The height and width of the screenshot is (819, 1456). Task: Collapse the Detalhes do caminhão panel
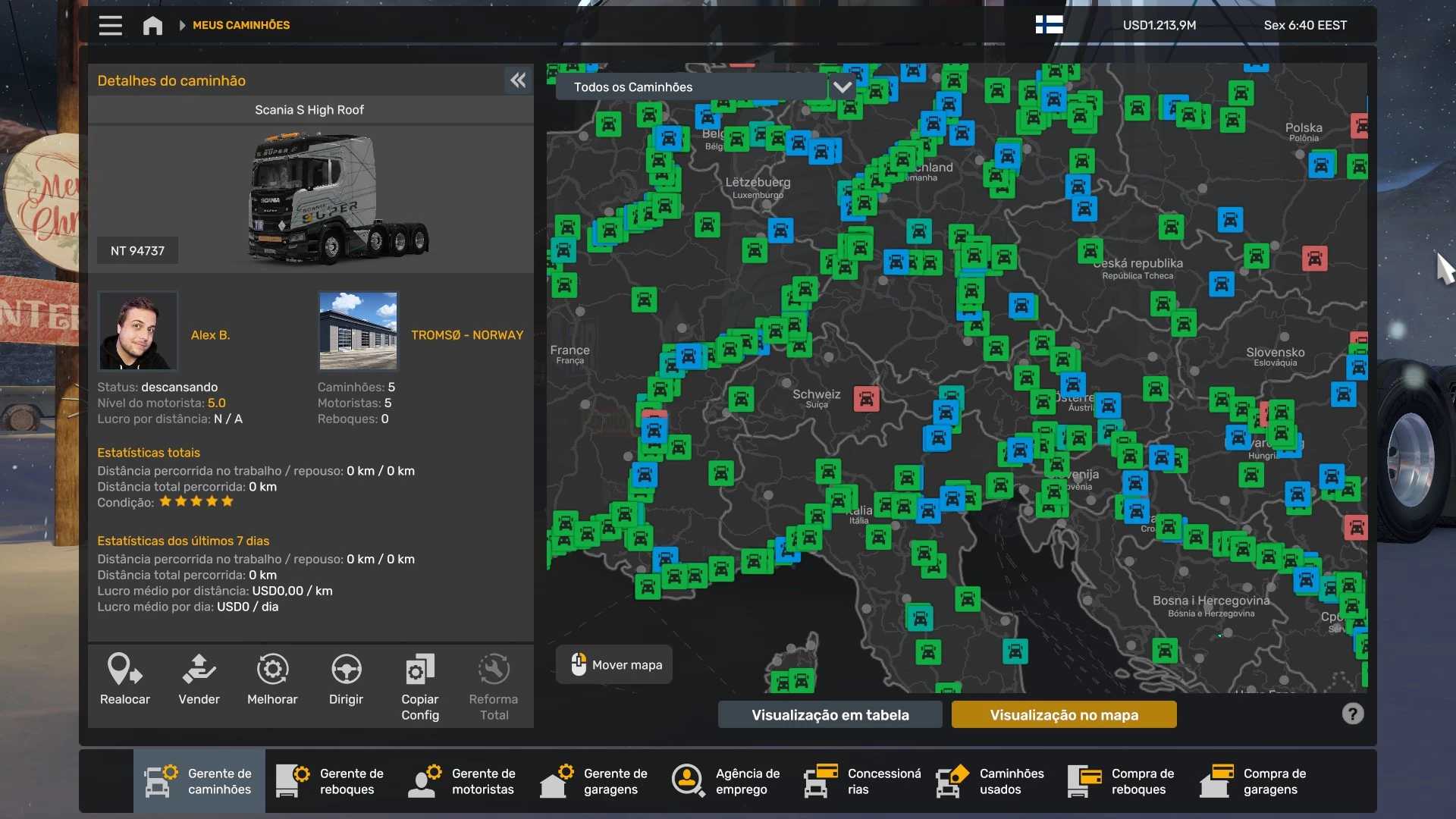(x=518, y=80)
